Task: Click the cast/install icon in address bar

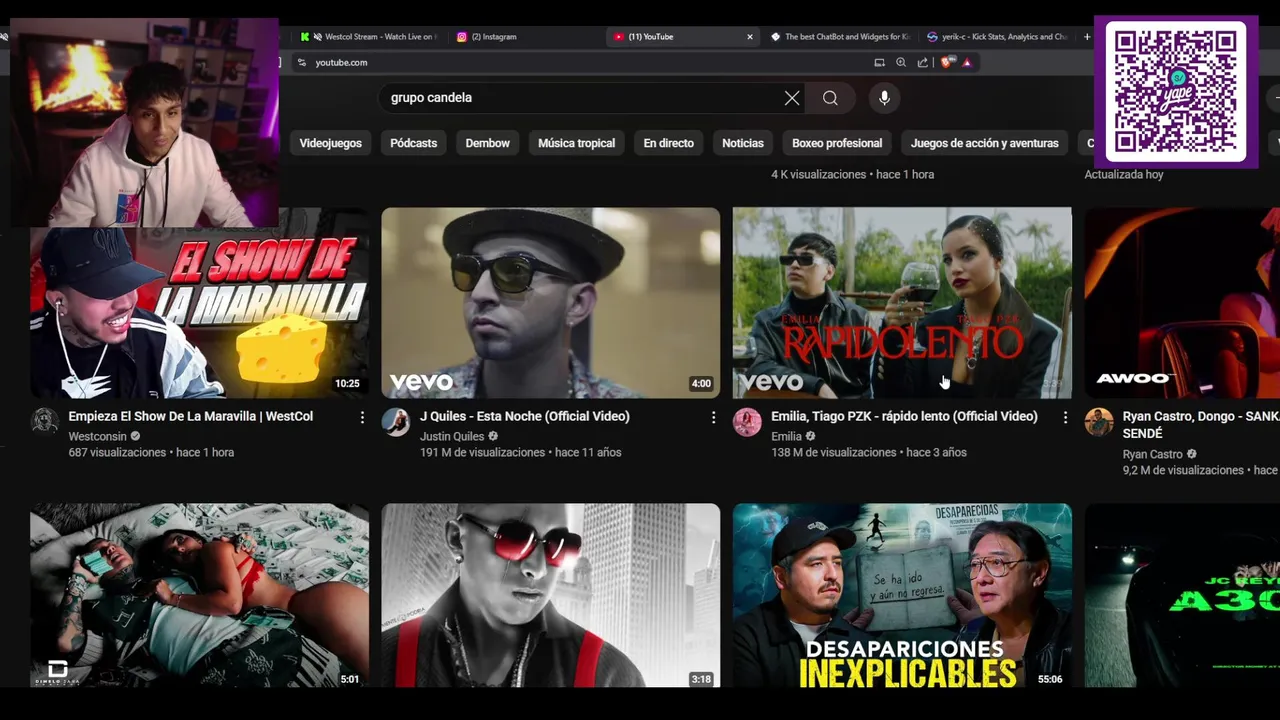Action: pos(880,62)
